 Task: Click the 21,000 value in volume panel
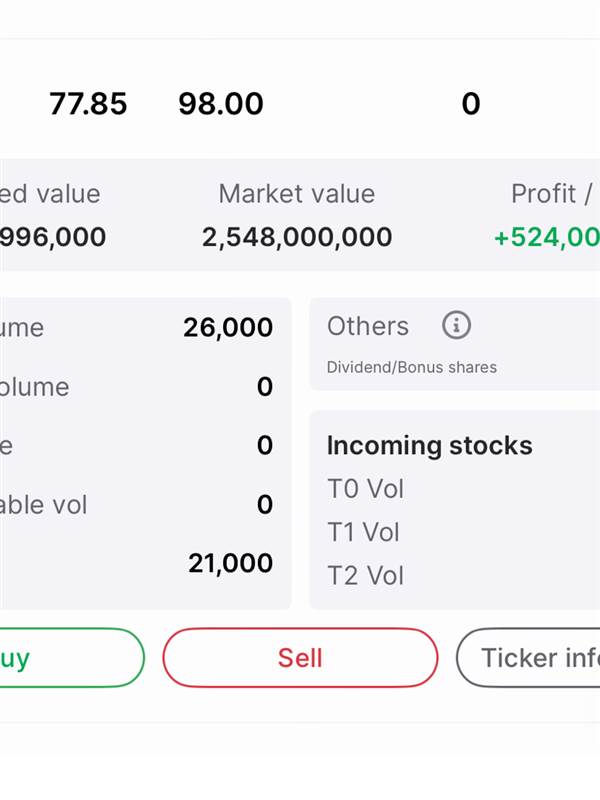[x=230, y=563]
